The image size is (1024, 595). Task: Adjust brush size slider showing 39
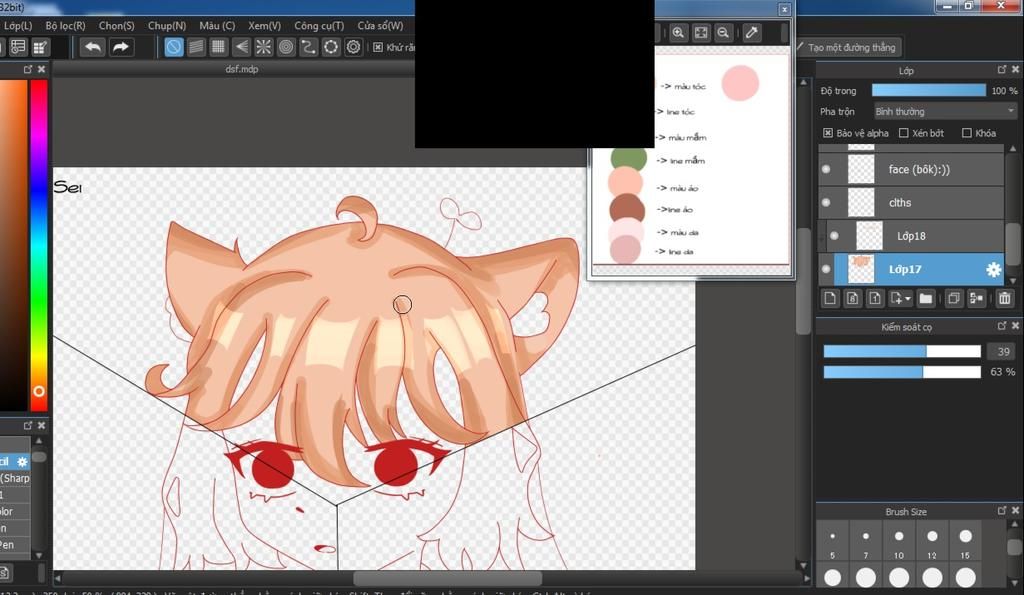[x=902, y=351]
